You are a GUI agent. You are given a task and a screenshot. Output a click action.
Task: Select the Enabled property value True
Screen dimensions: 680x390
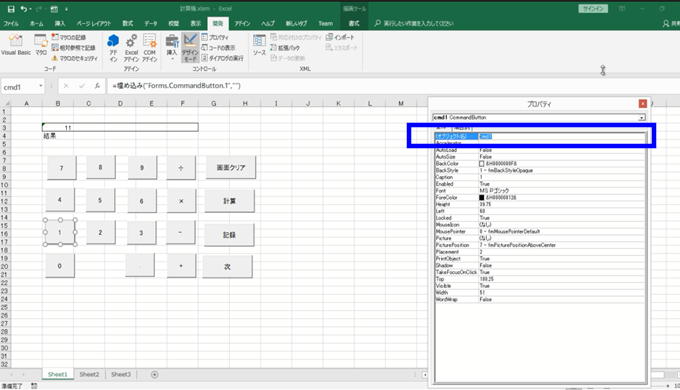(x=484, y=184)
